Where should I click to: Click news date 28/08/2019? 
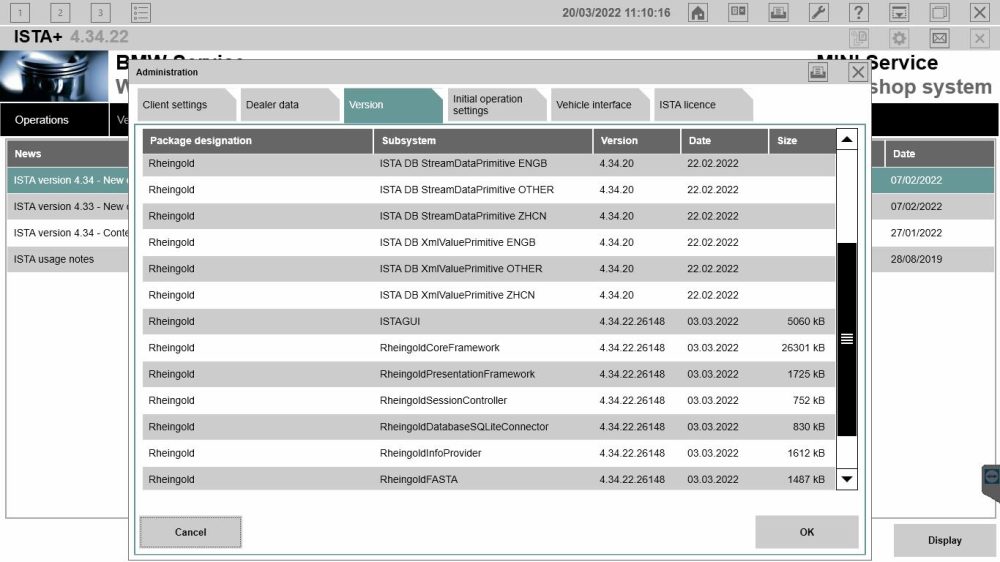[916, 260]
